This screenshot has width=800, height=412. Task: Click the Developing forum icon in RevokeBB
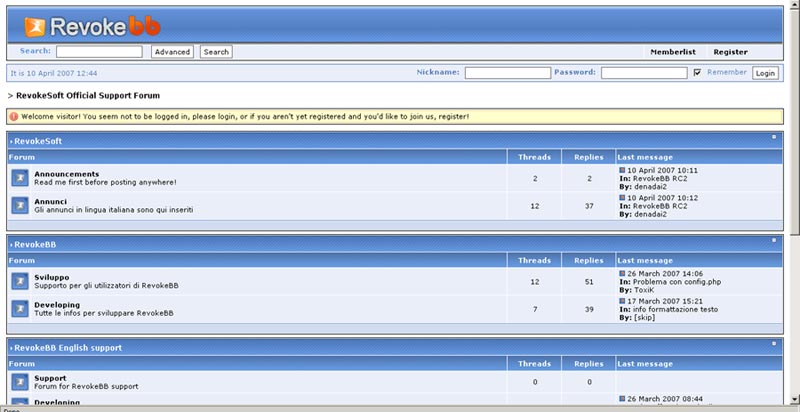(x=19, y=308)
